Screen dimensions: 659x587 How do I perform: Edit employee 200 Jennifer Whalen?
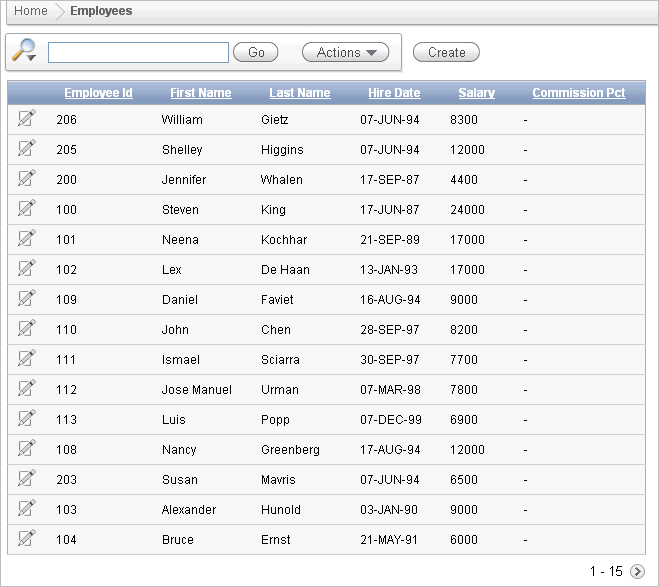[x=26, y=178]
